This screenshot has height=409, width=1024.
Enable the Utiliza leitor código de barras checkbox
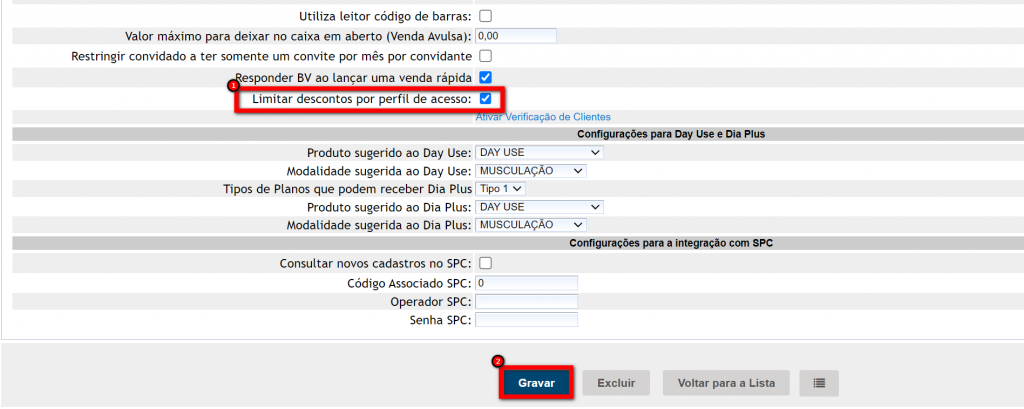point(485,16)
